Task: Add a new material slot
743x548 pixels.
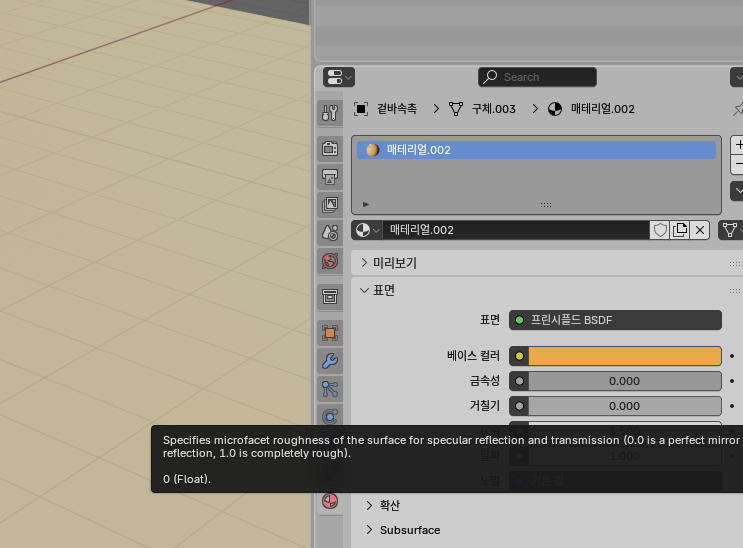Action: coord(738,145)
